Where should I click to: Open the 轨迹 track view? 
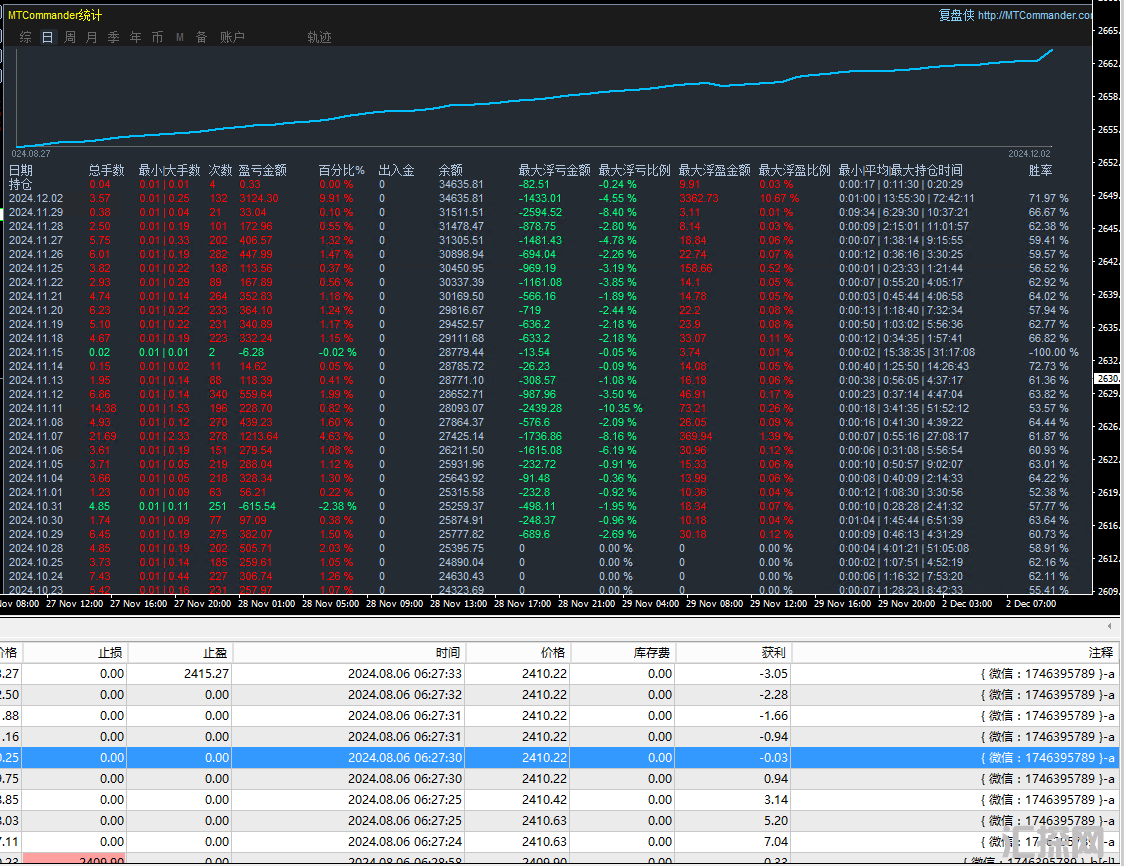click(319, 37)
